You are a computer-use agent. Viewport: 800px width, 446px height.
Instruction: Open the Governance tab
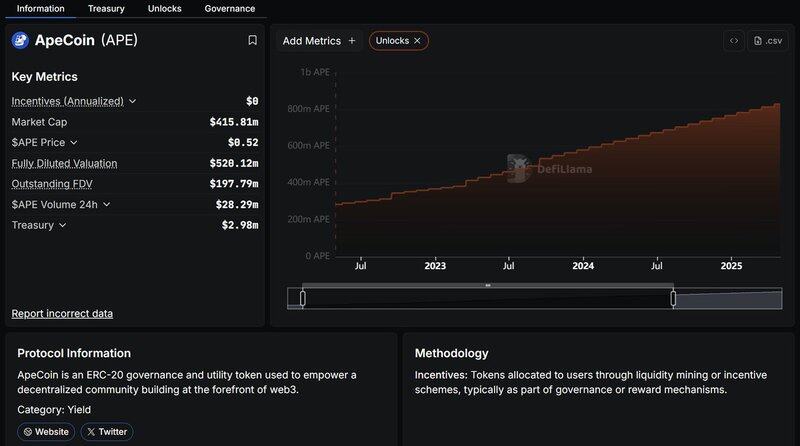pos(230,9)
